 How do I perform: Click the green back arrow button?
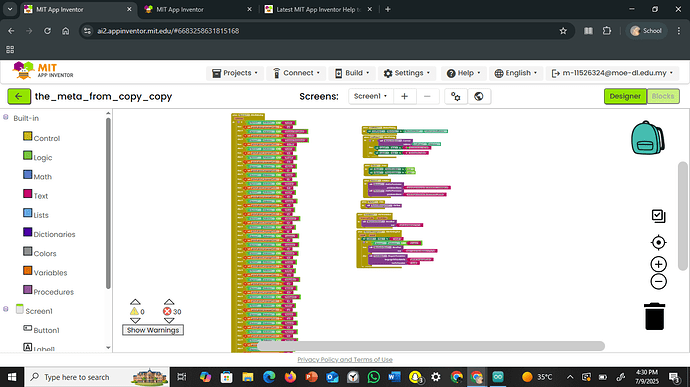(19, 96)
